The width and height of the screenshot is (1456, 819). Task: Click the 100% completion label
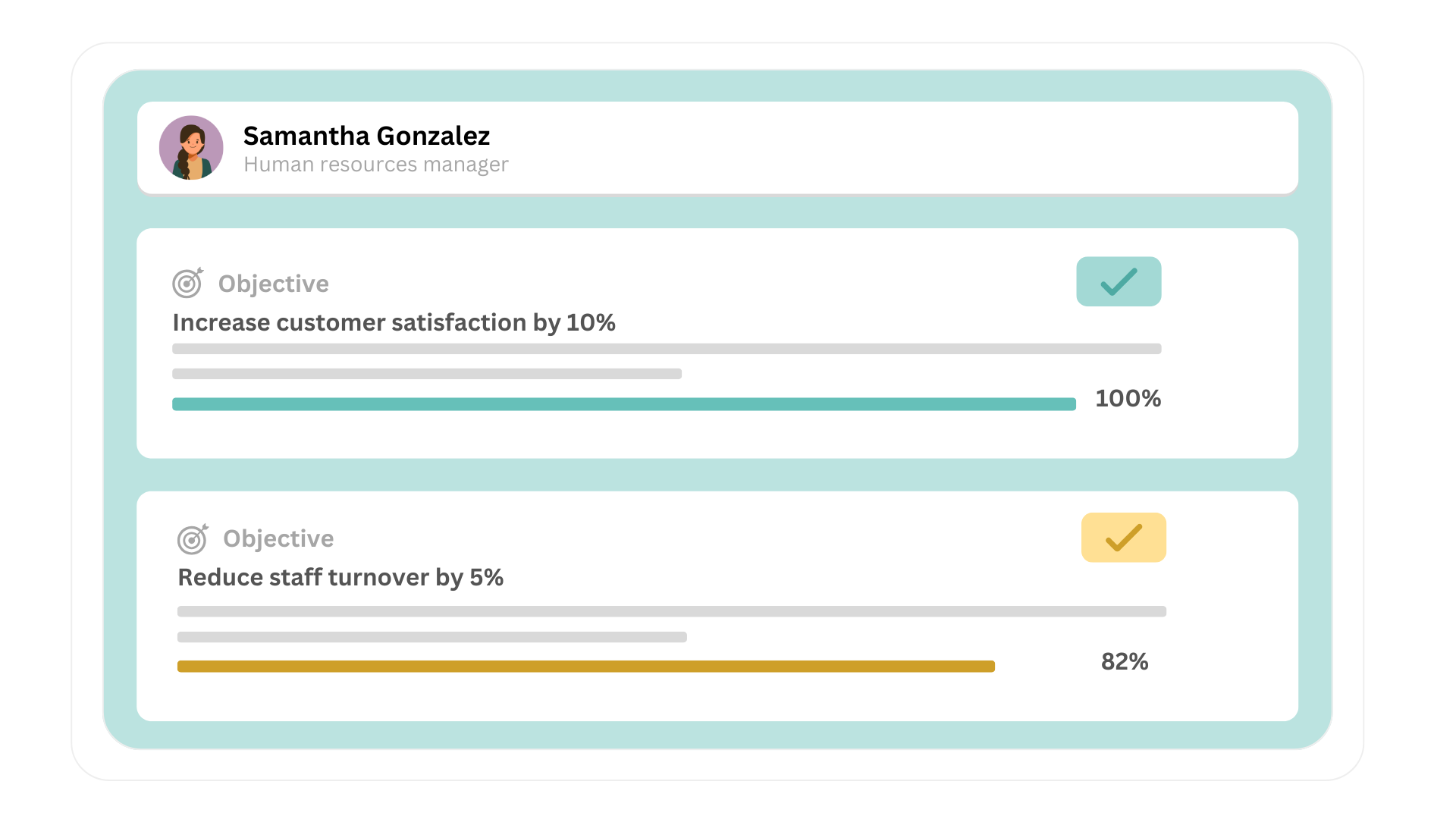coord(1128,398)
